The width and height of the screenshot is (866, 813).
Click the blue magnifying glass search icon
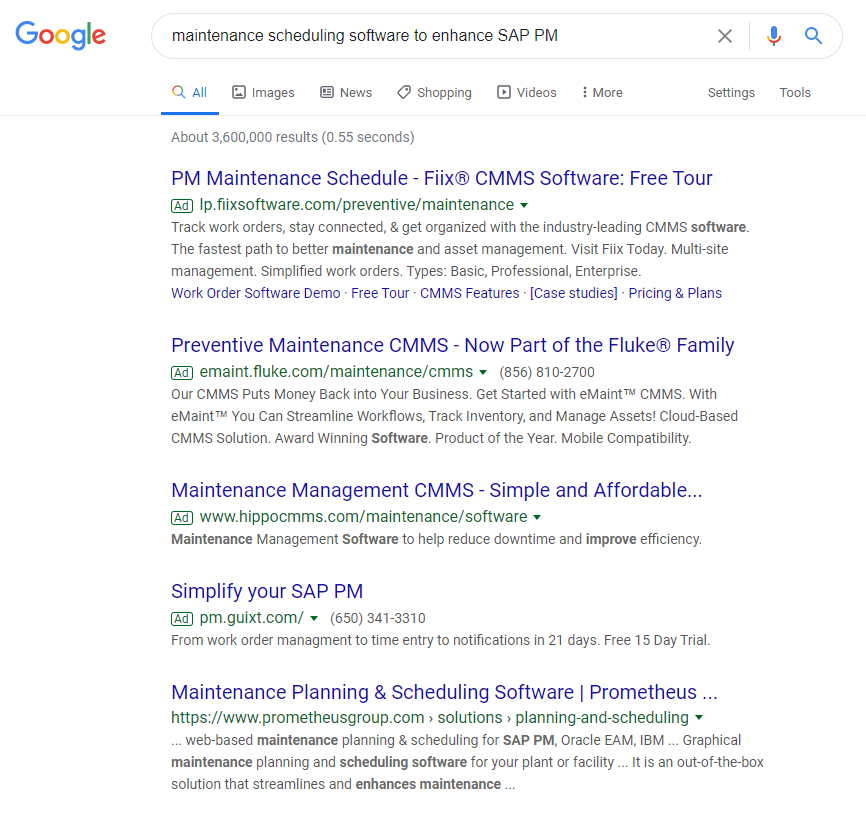813,35
